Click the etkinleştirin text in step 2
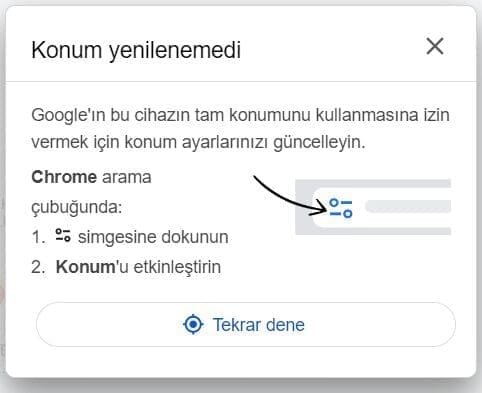This screenshot has height=393, width=482. pyautogui.click(x=177, y=267)
